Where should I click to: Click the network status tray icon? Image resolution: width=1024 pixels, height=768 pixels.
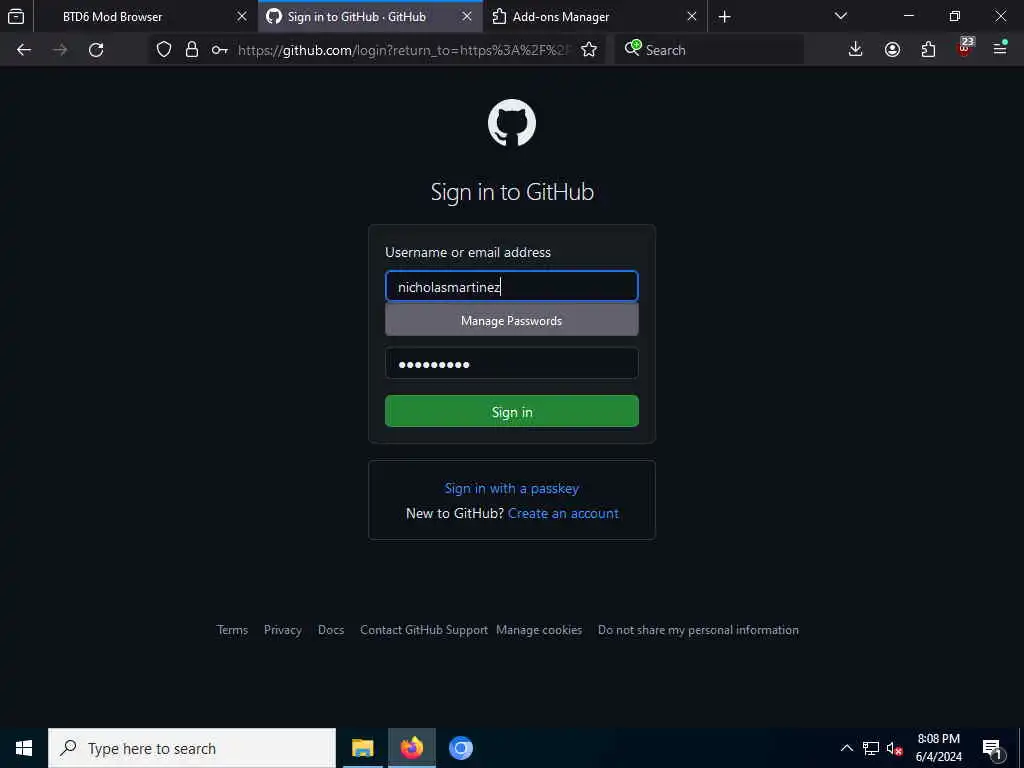click(871, 748)
